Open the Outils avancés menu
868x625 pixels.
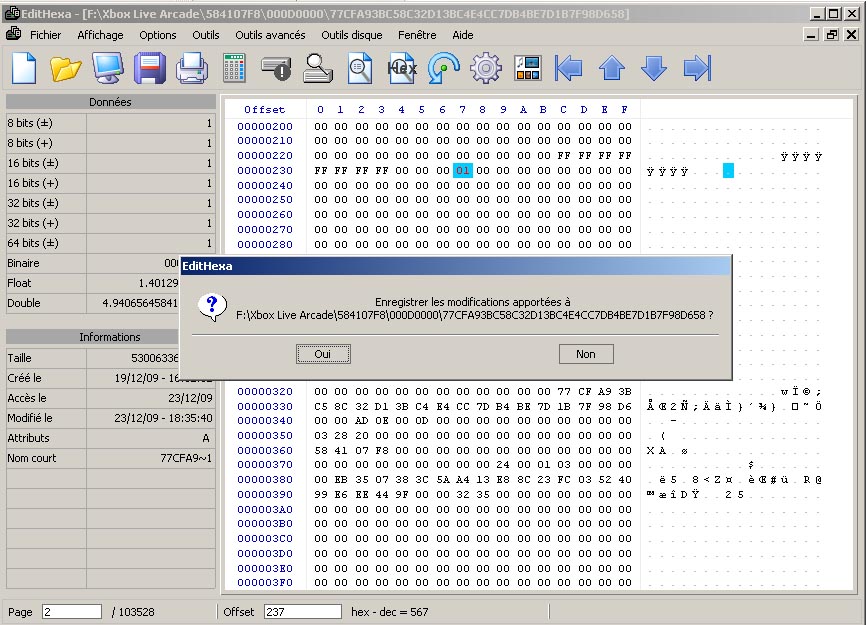tap(270, 35)
